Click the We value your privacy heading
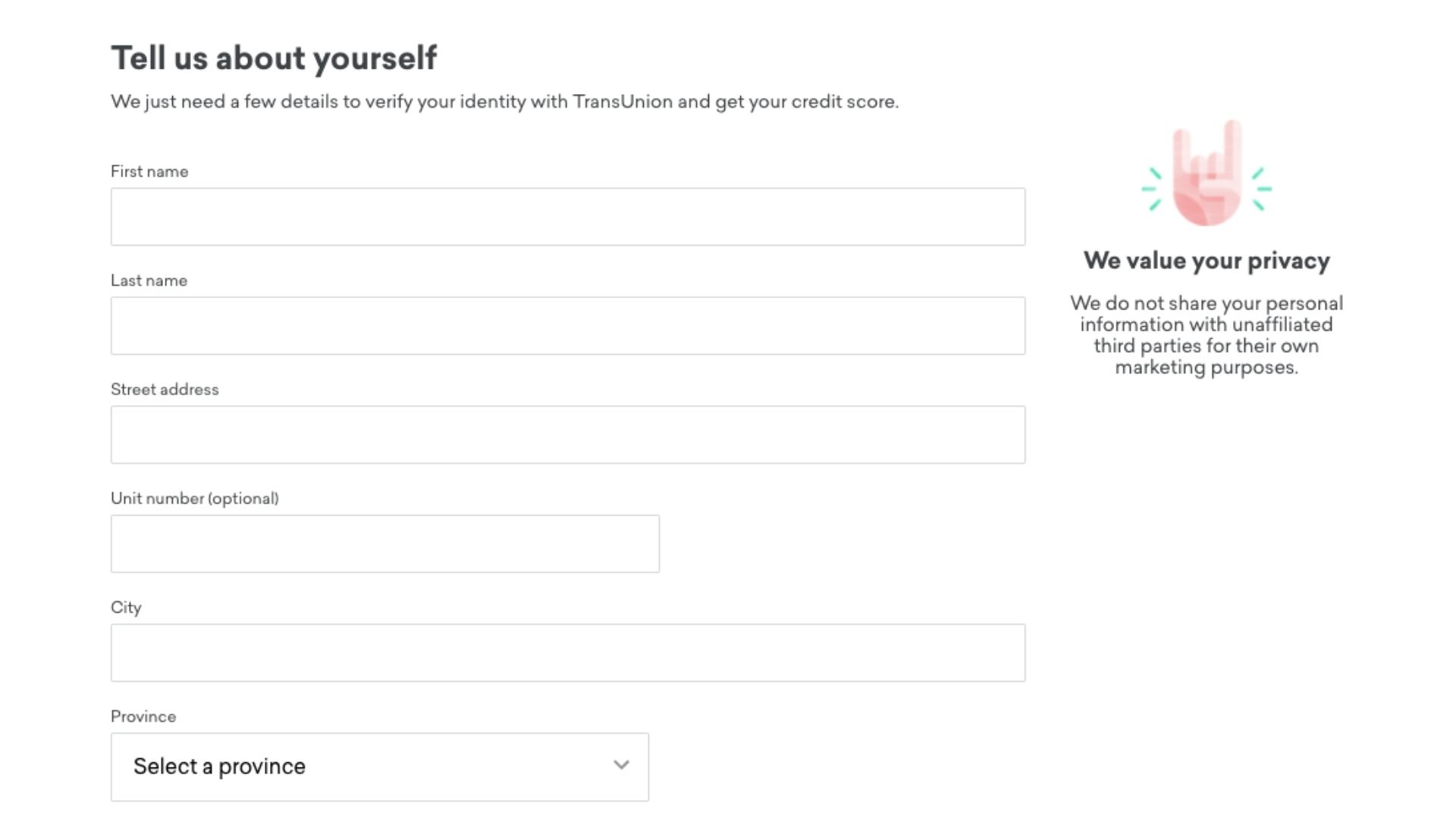This screenshot has height=819, width=1456. (1207, 261)
